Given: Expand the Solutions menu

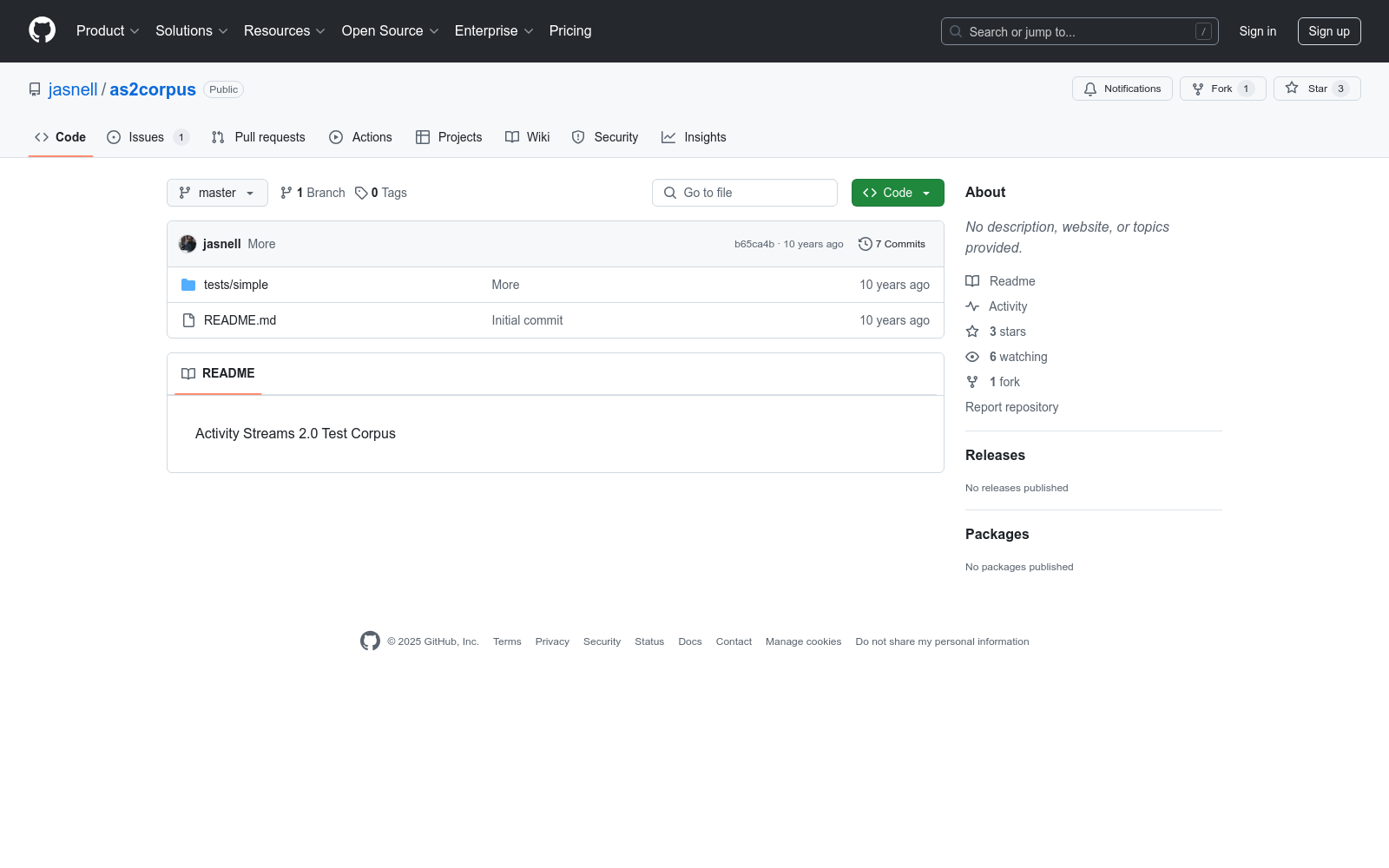Looking at the screenshot, I should coord(192,30).
